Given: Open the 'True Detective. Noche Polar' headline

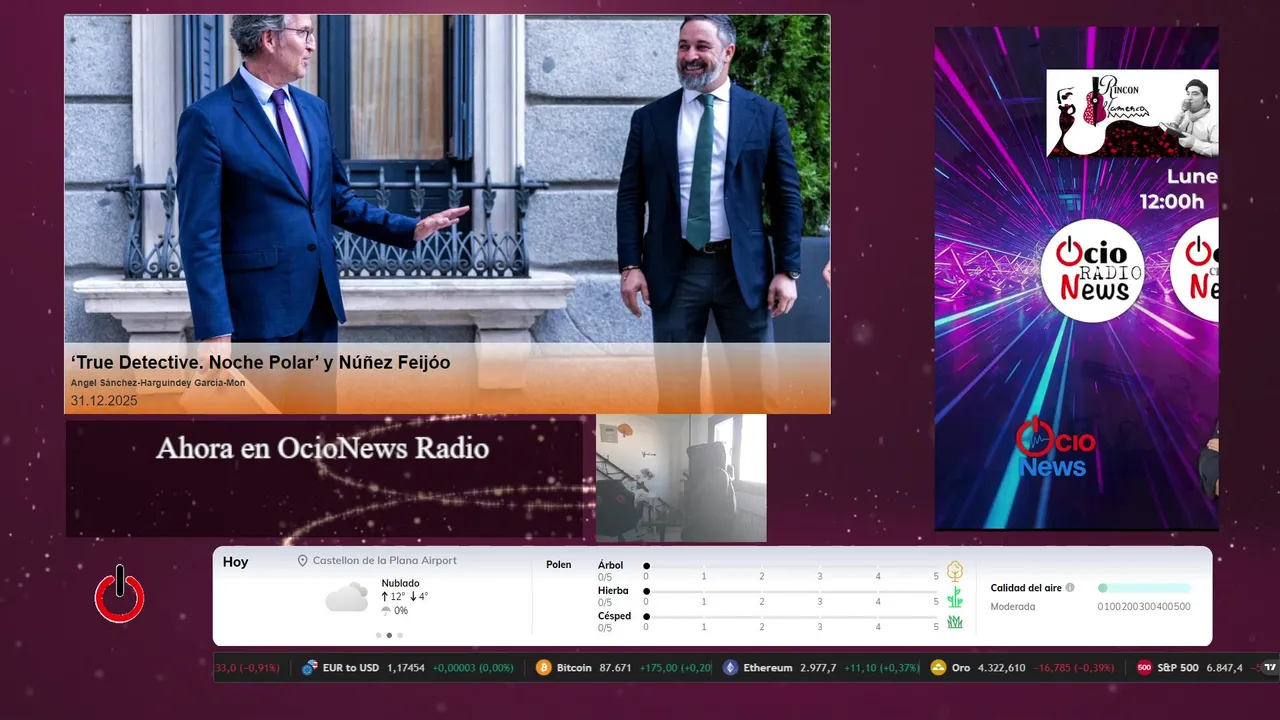Looking at the screenshot, I should click(x=260, y=362).
